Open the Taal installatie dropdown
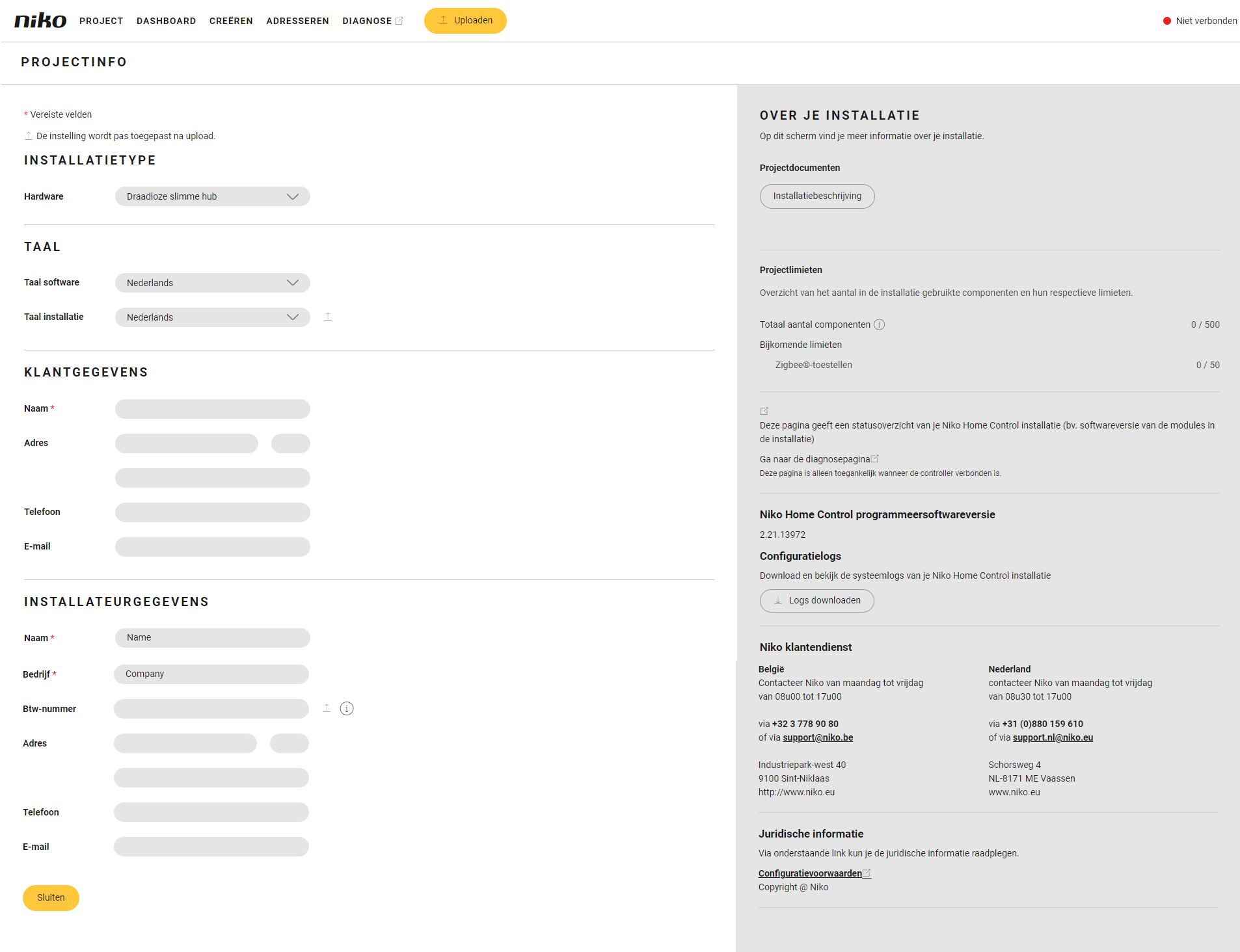 (x=213, y=317)
